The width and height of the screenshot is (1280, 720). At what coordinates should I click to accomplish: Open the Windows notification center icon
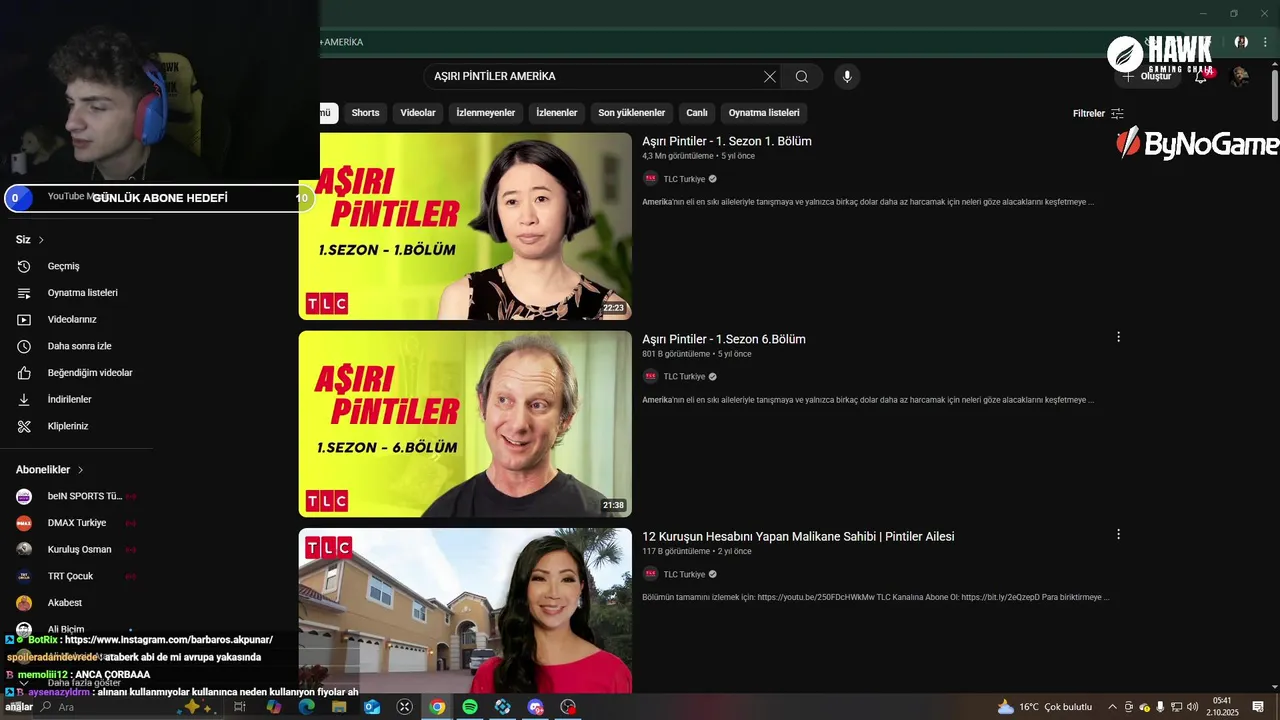[x=1258, y=707]
